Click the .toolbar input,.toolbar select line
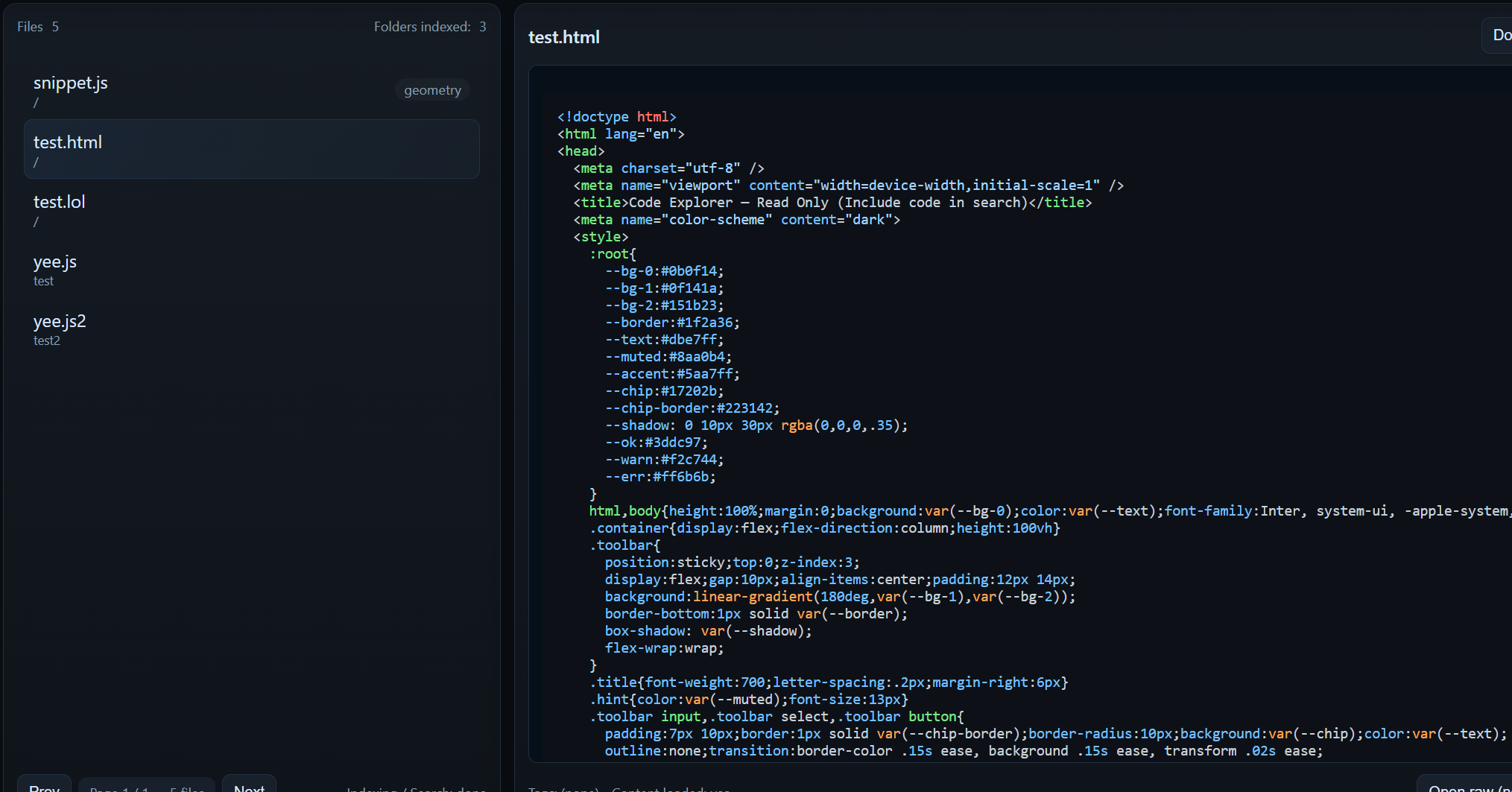Viewport: 1512px width, 792px height. pyautogui.click(x=777, y=717)
